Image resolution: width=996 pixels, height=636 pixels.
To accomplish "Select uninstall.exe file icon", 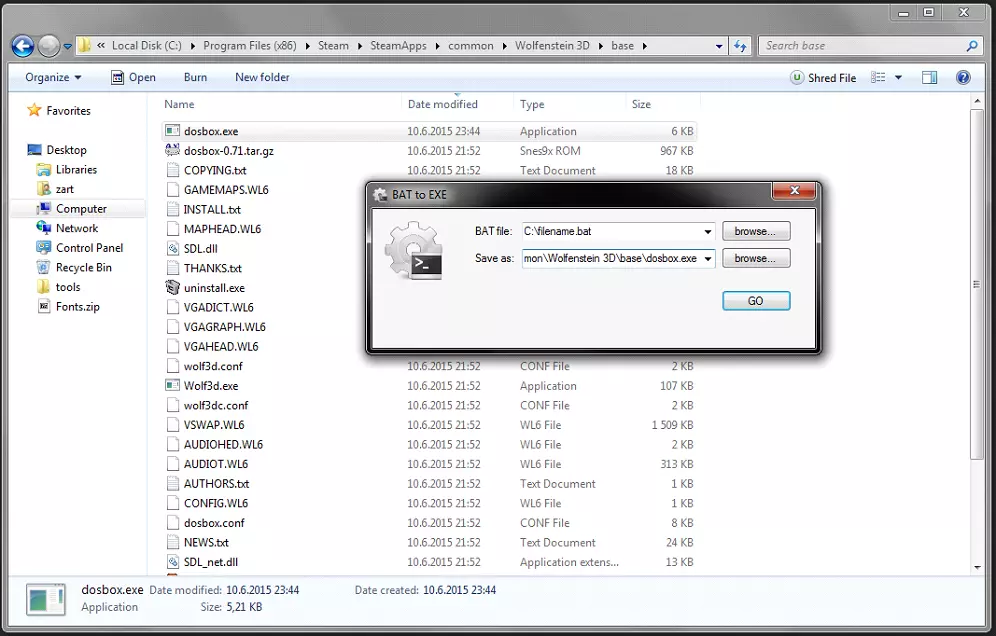I will (x=172, y=288).
